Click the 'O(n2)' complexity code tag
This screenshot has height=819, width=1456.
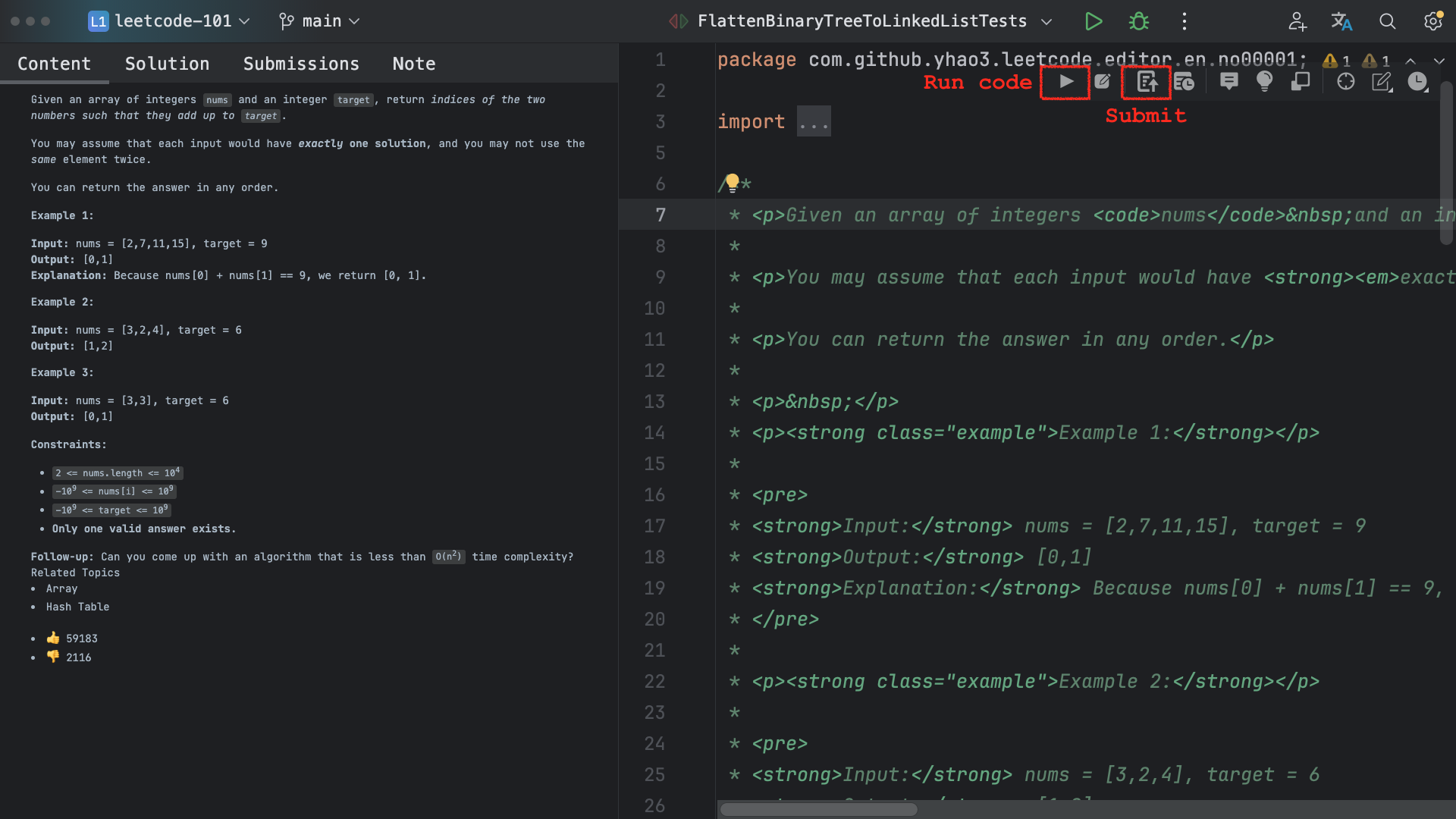449,557
